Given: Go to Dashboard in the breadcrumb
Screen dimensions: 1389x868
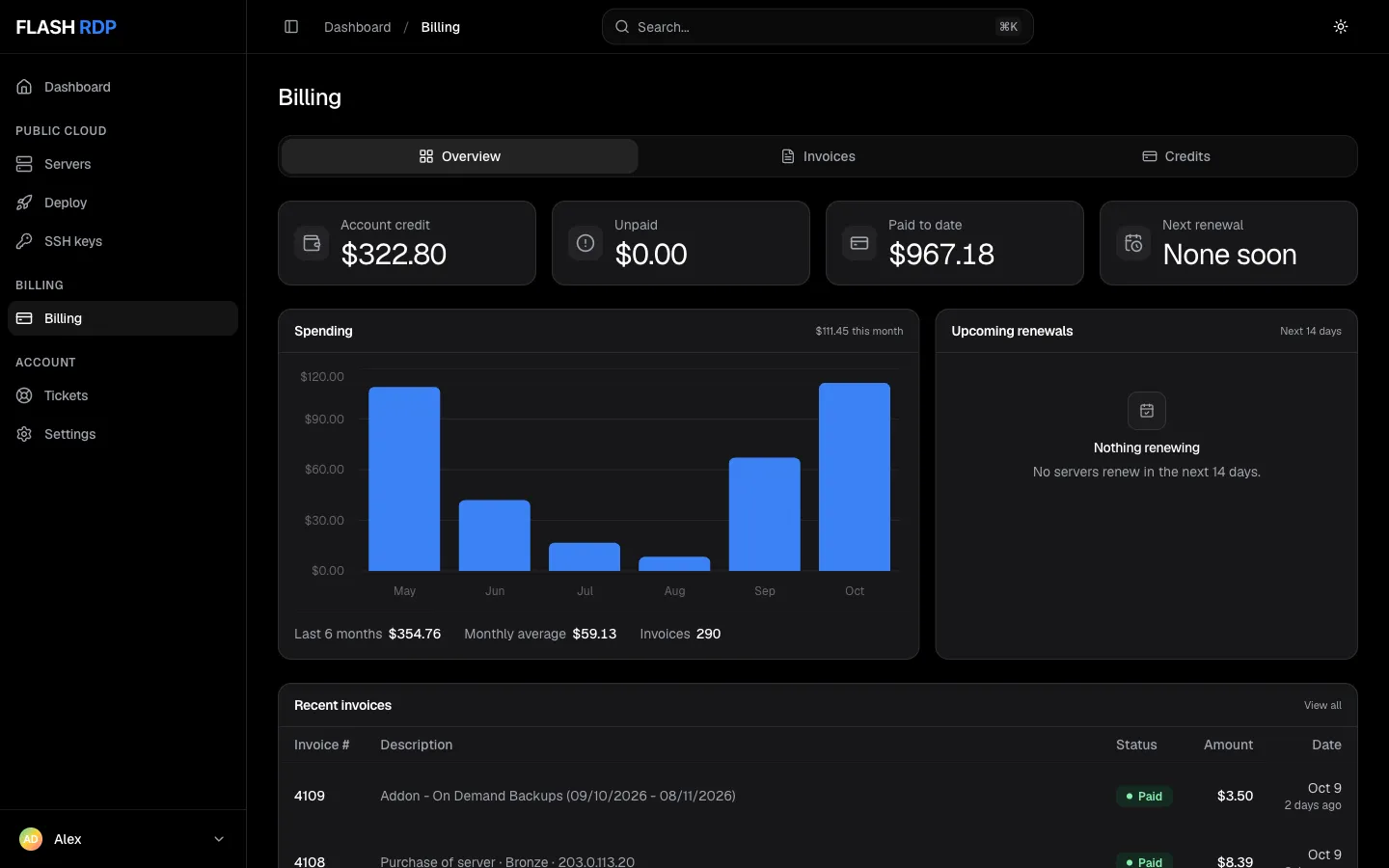Looking at the screenshot, I should [x=358, y=27].
